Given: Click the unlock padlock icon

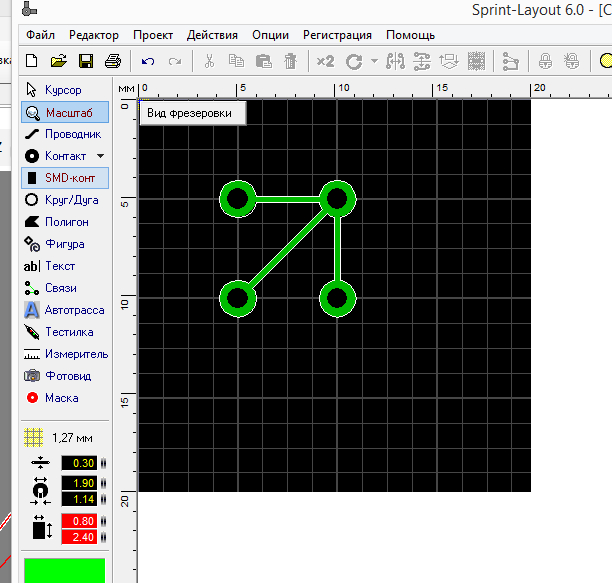Looking at the screenshot, I should 572,61.
